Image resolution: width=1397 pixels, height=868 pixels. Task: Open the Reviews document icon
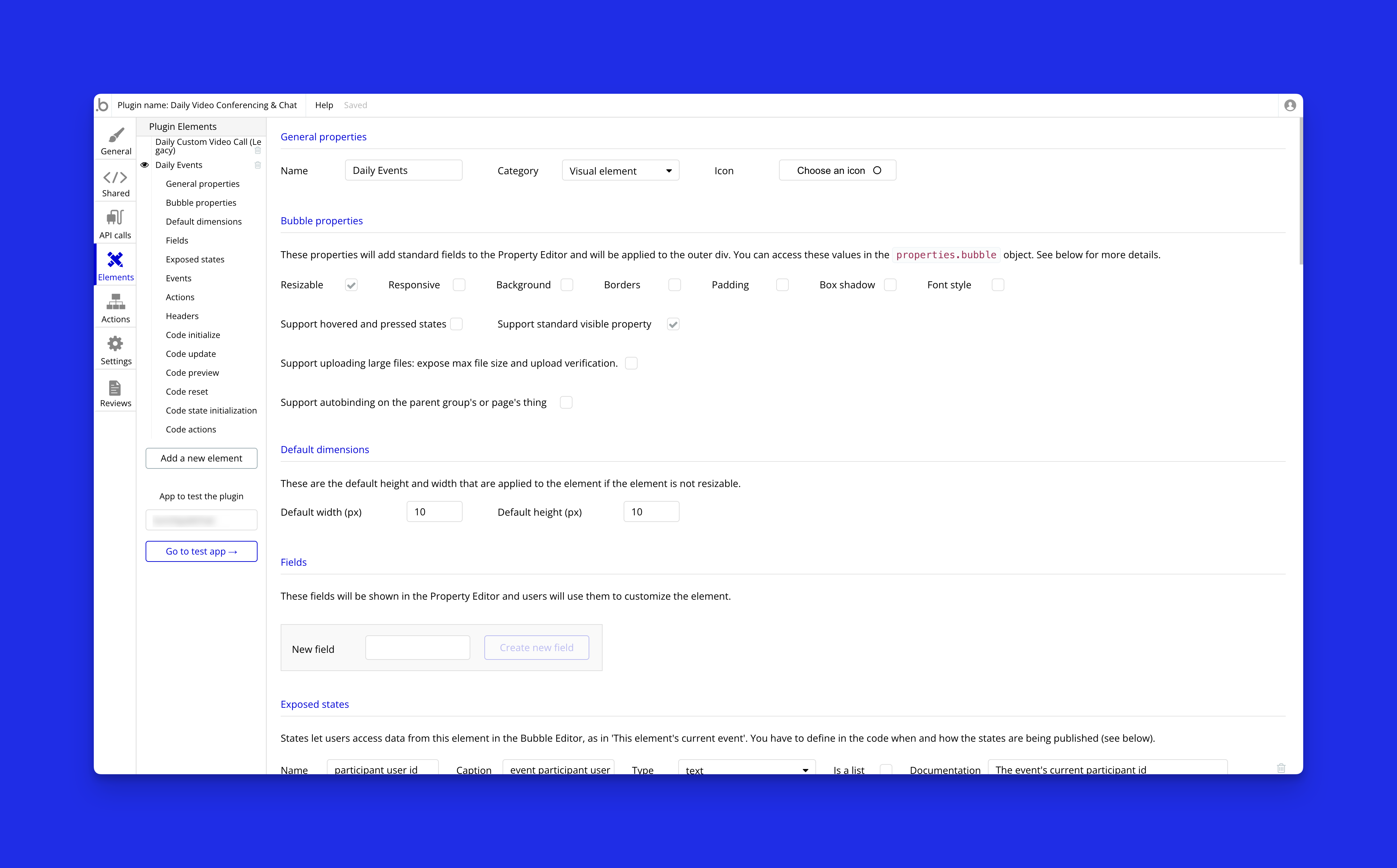[115, 388]
